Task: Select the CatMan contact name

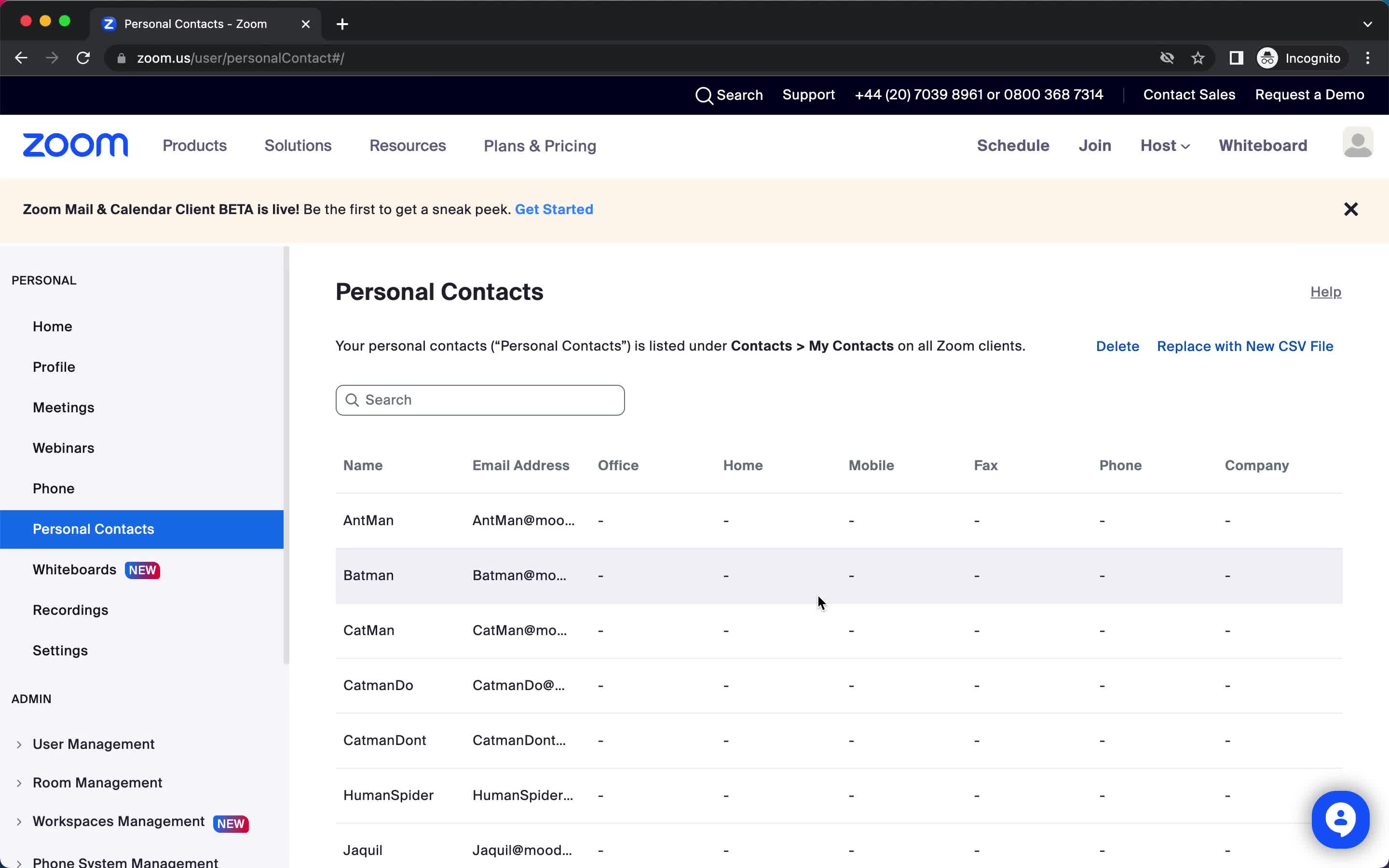Action: pyautogui.click(x=368, y=631)
